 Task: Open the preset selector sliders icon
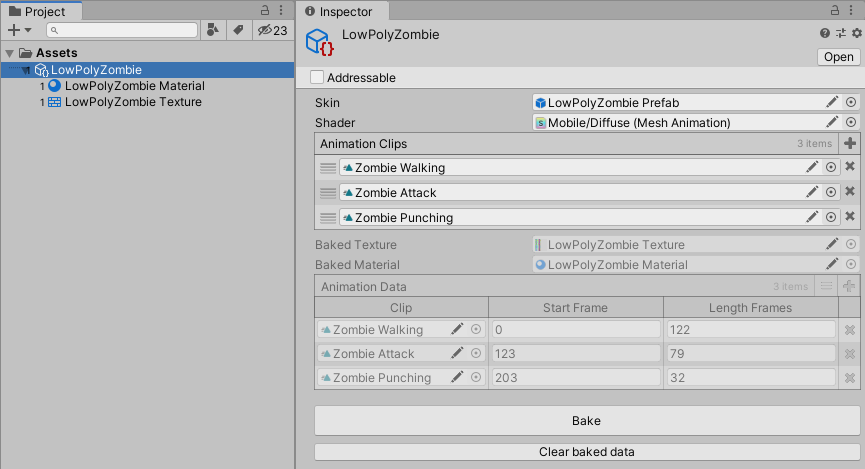pos(841,33)
